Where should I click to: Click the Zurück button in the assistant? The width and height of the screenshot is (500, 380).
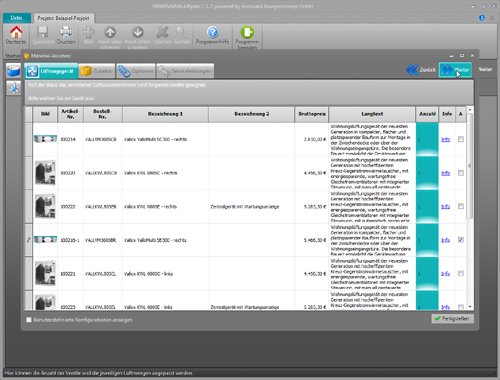click(421, 70)
